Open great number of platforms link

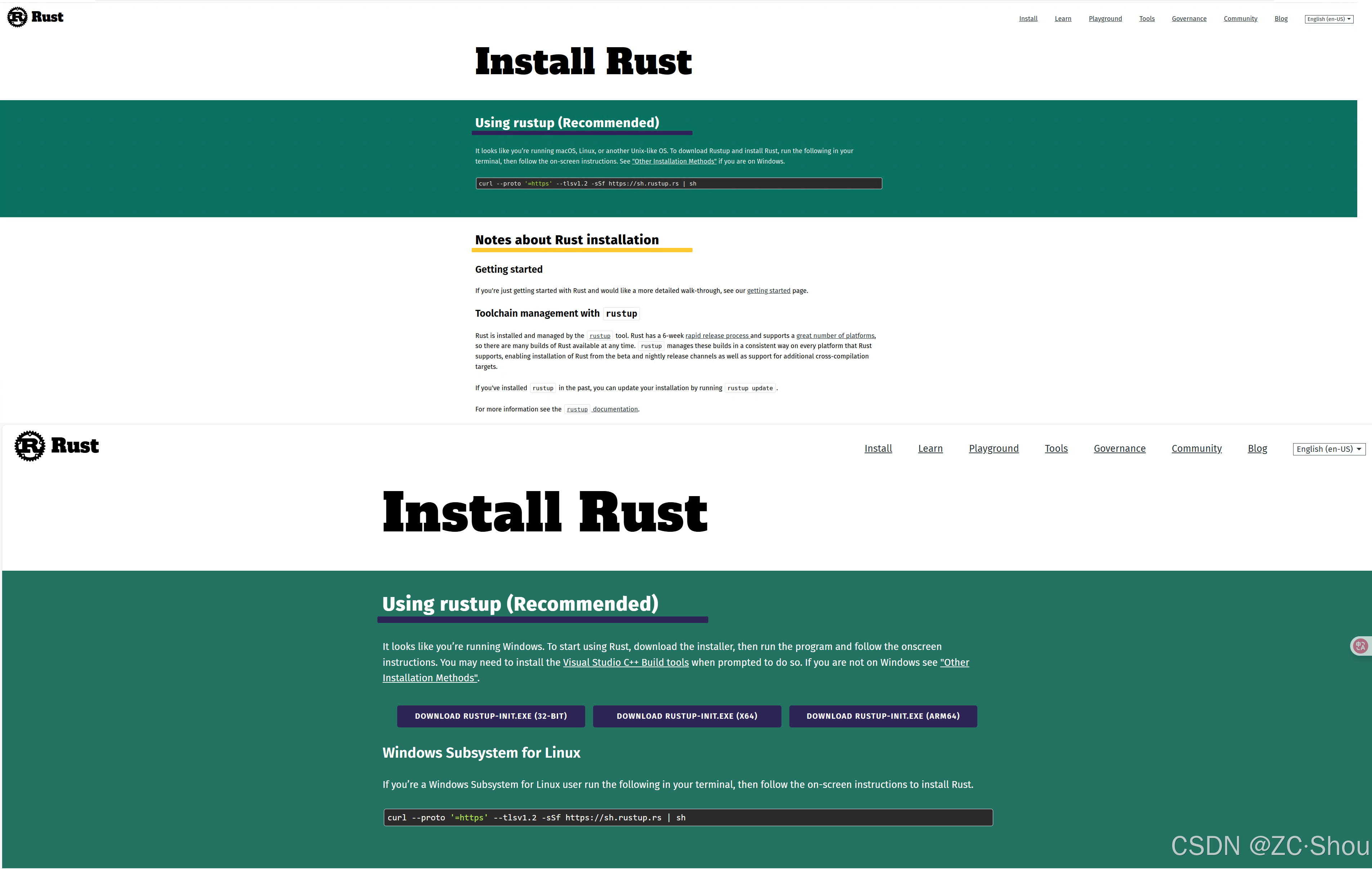pos(835,336)
